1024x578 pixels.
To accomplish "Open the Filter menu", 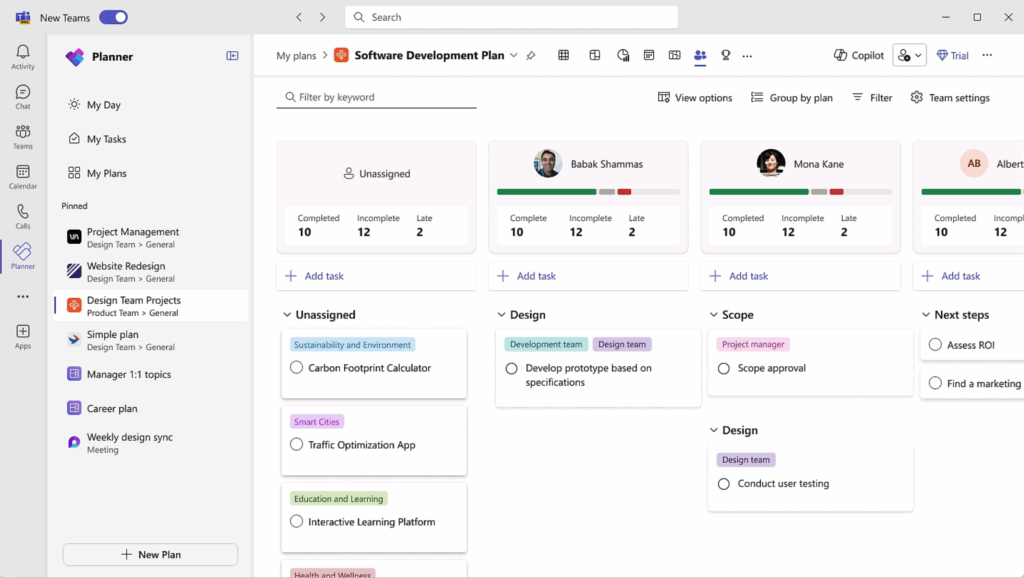I will 872,98.
